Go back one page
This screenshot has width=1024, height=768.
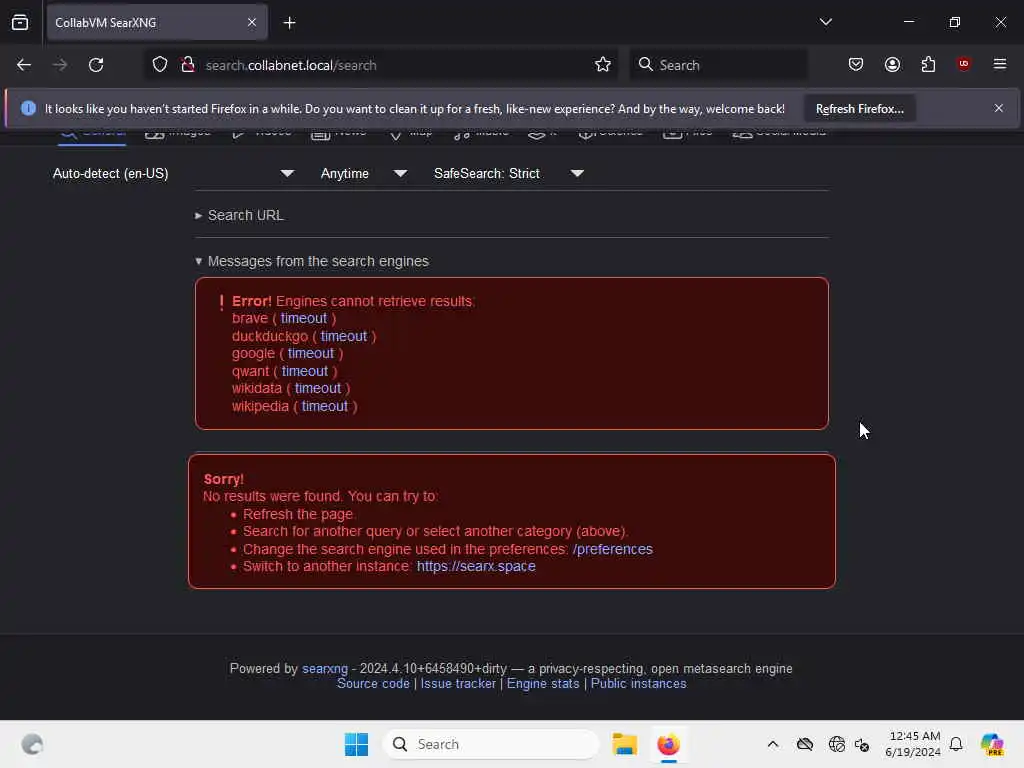24,65
